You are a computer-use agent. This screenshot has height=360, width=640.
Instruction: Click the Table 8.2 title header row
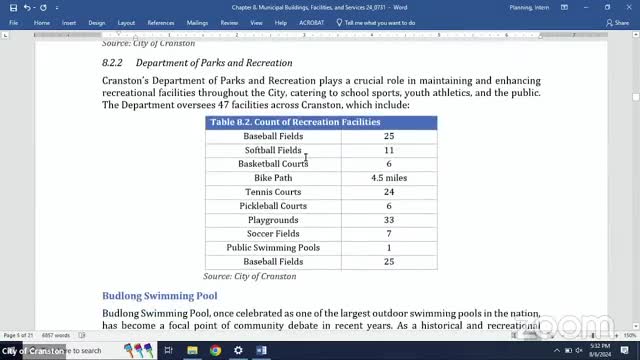321,122
